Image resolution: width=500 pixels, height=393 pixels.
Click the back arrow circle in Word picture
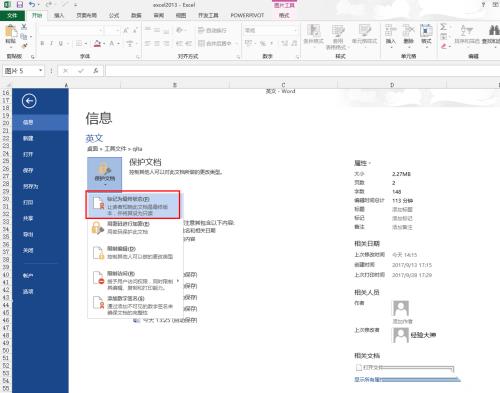29,101
